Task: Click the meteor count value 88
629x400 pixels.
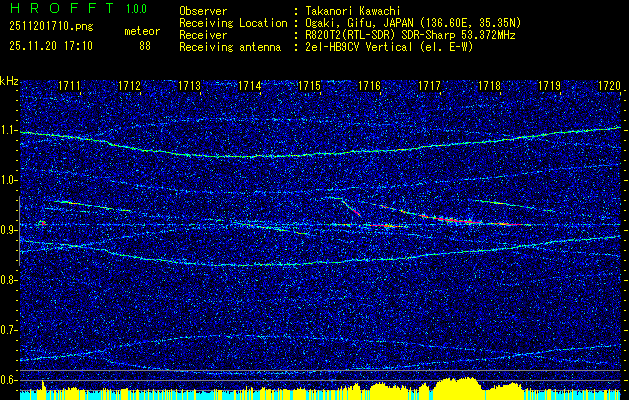Action: [145, 45]
